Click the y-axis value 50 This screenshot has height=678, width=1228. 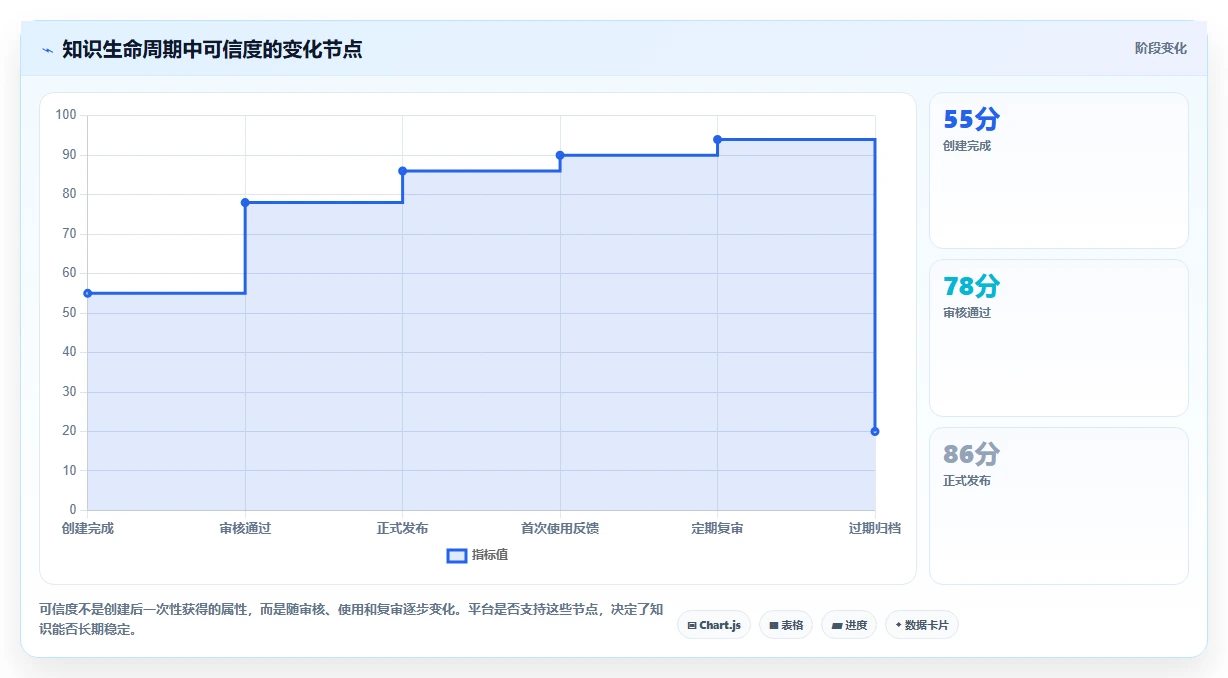click(x=69, y=313)
